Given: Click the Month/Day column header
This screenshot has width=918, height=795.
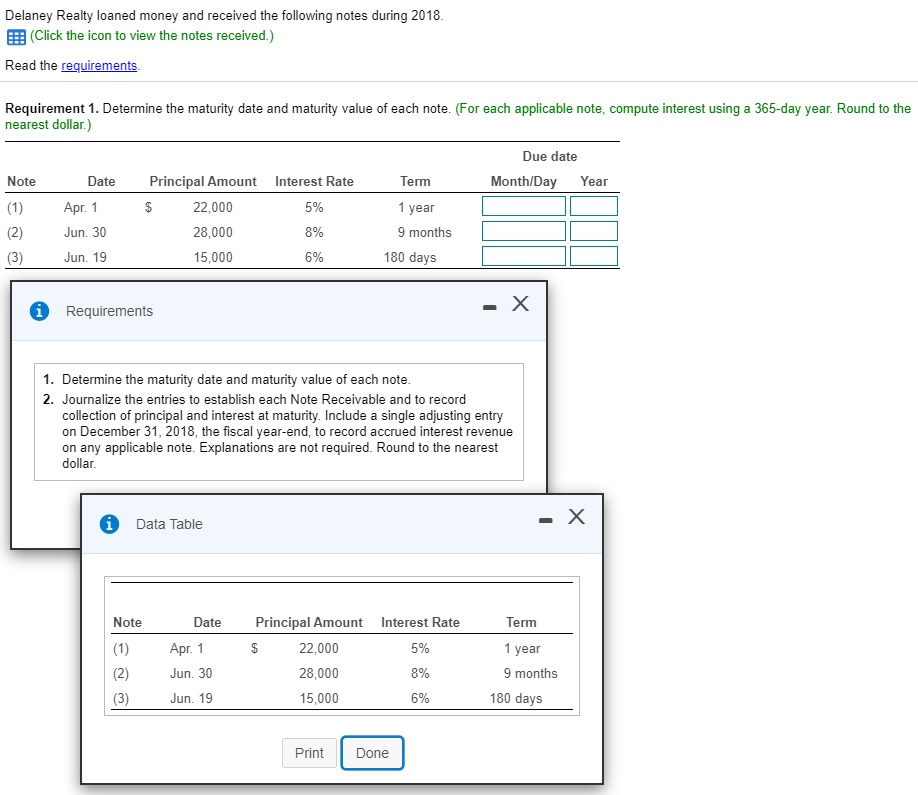Looking at the screenshot, I should [523, 181].
